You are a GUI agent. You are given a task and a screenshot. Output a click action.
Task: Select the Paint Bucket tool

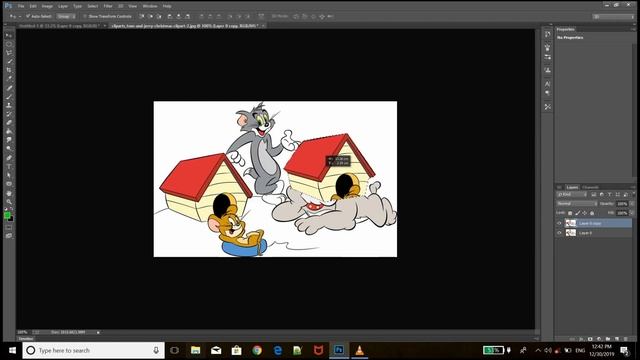(x=9, y=131)
